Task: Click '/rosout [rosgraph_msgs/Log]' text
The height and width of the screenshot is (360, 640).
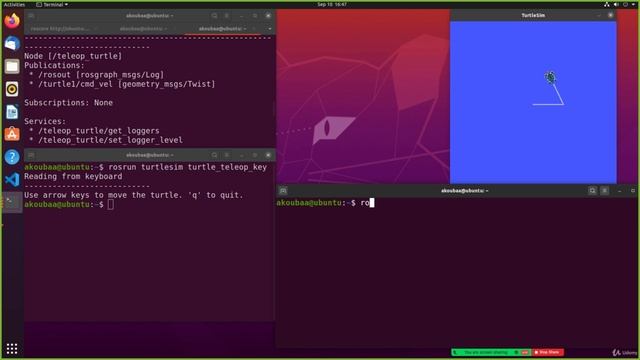Action: (101, 75)
